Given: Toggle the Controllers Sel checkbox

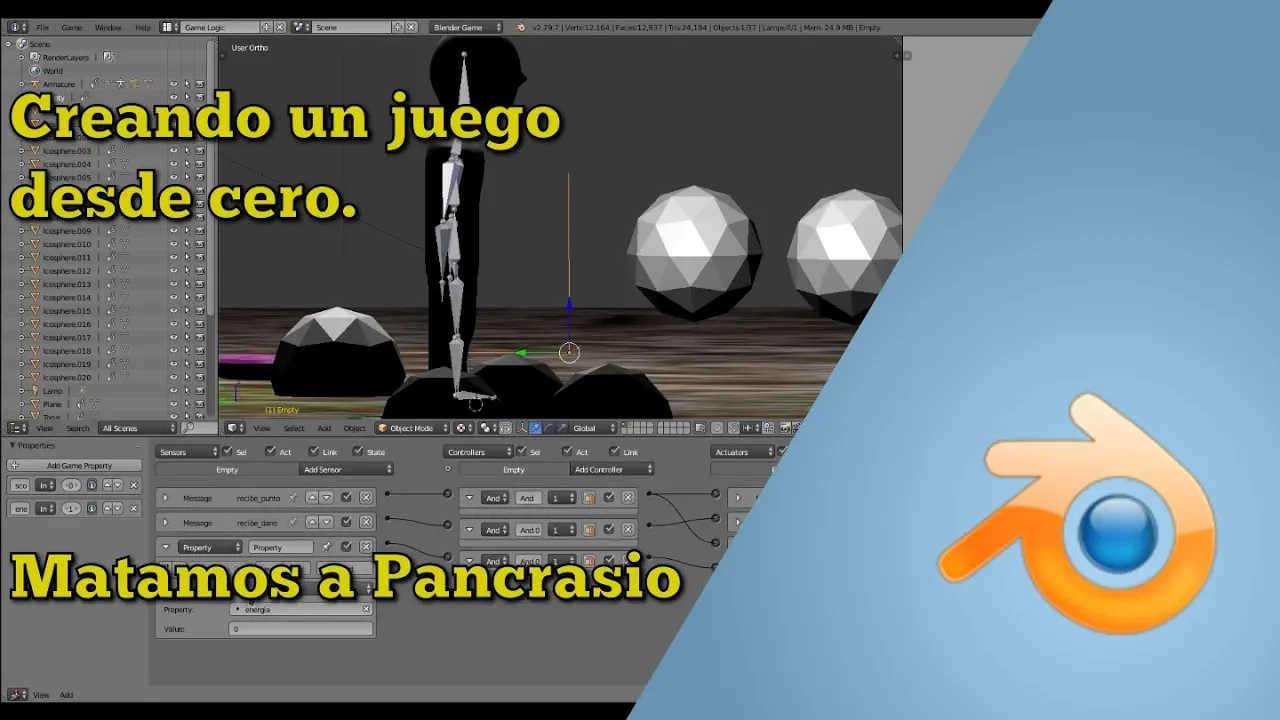Looking at the screenshot, I should click(x=521, y=452).
